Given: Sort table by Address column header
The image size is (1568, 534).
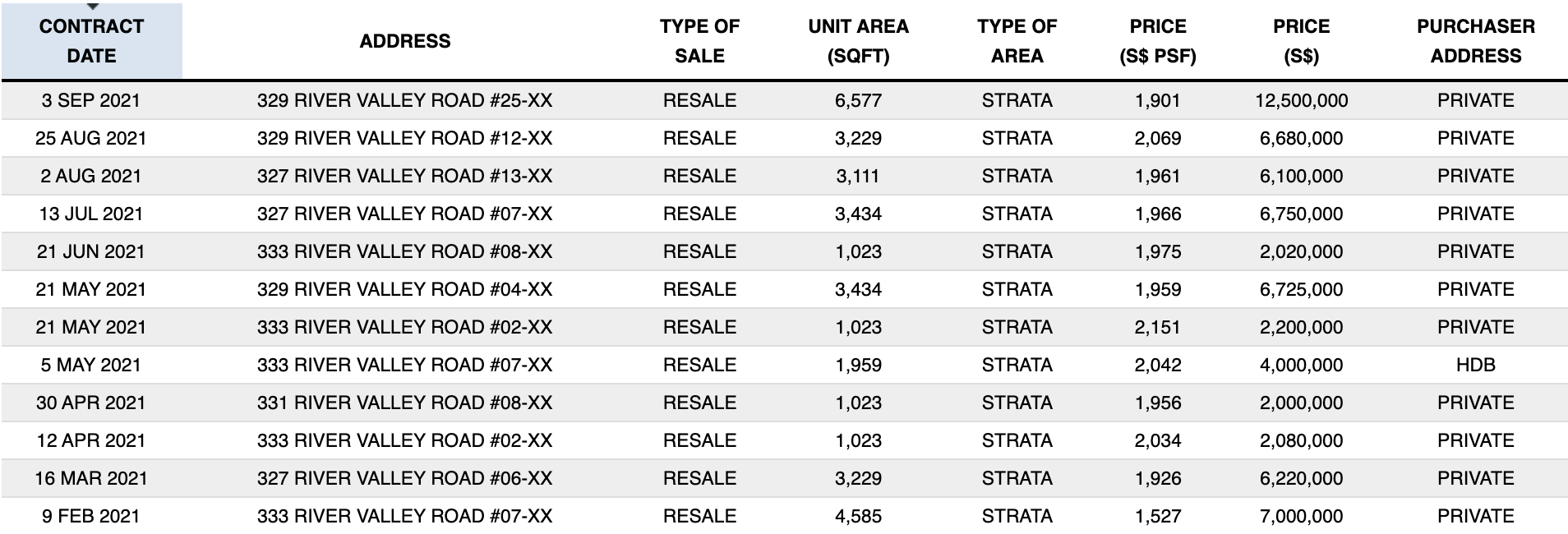Looking at the screenshot, I should 404,41.
